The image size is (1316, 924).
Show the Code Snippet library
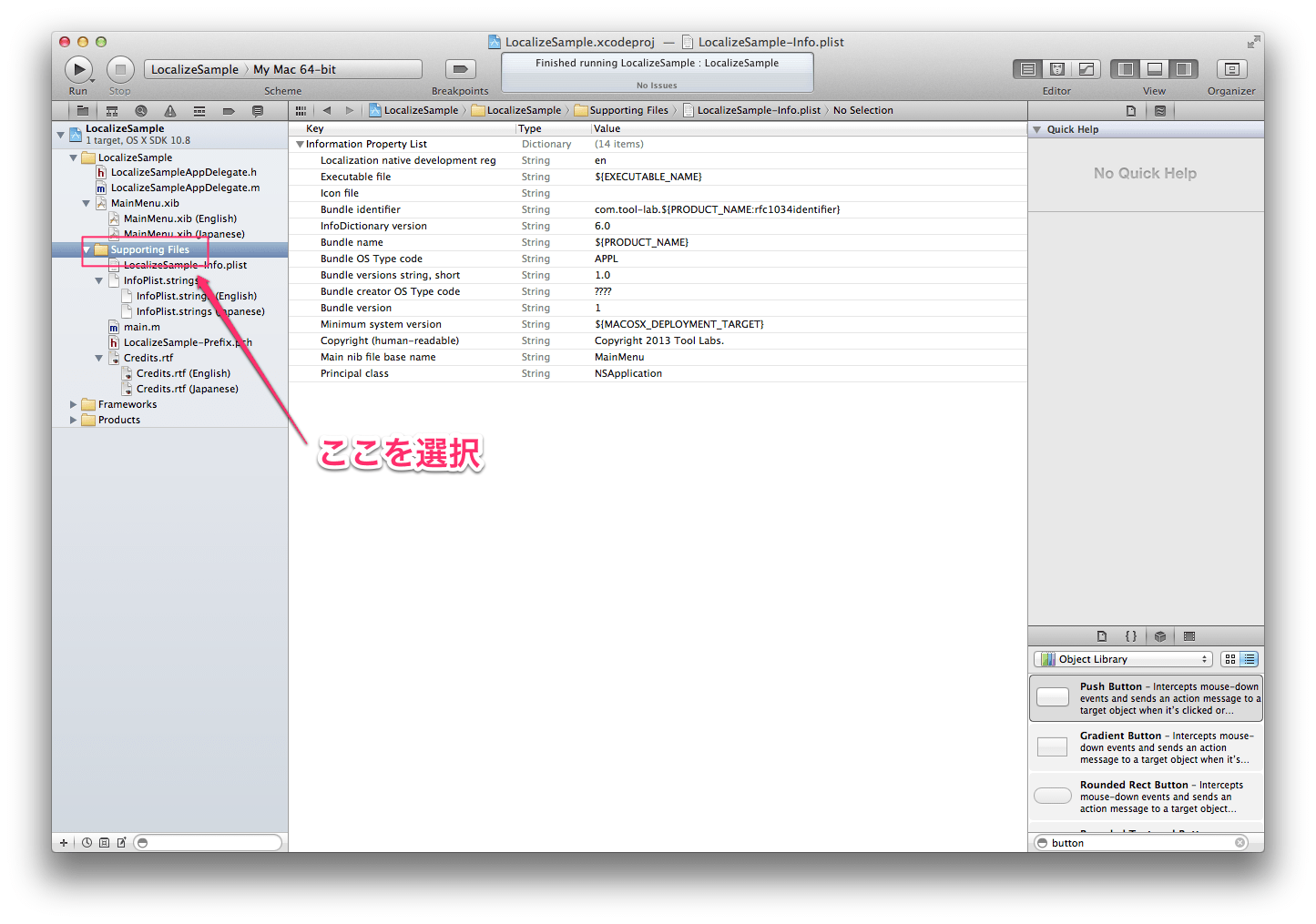(x=1130, y=636)
